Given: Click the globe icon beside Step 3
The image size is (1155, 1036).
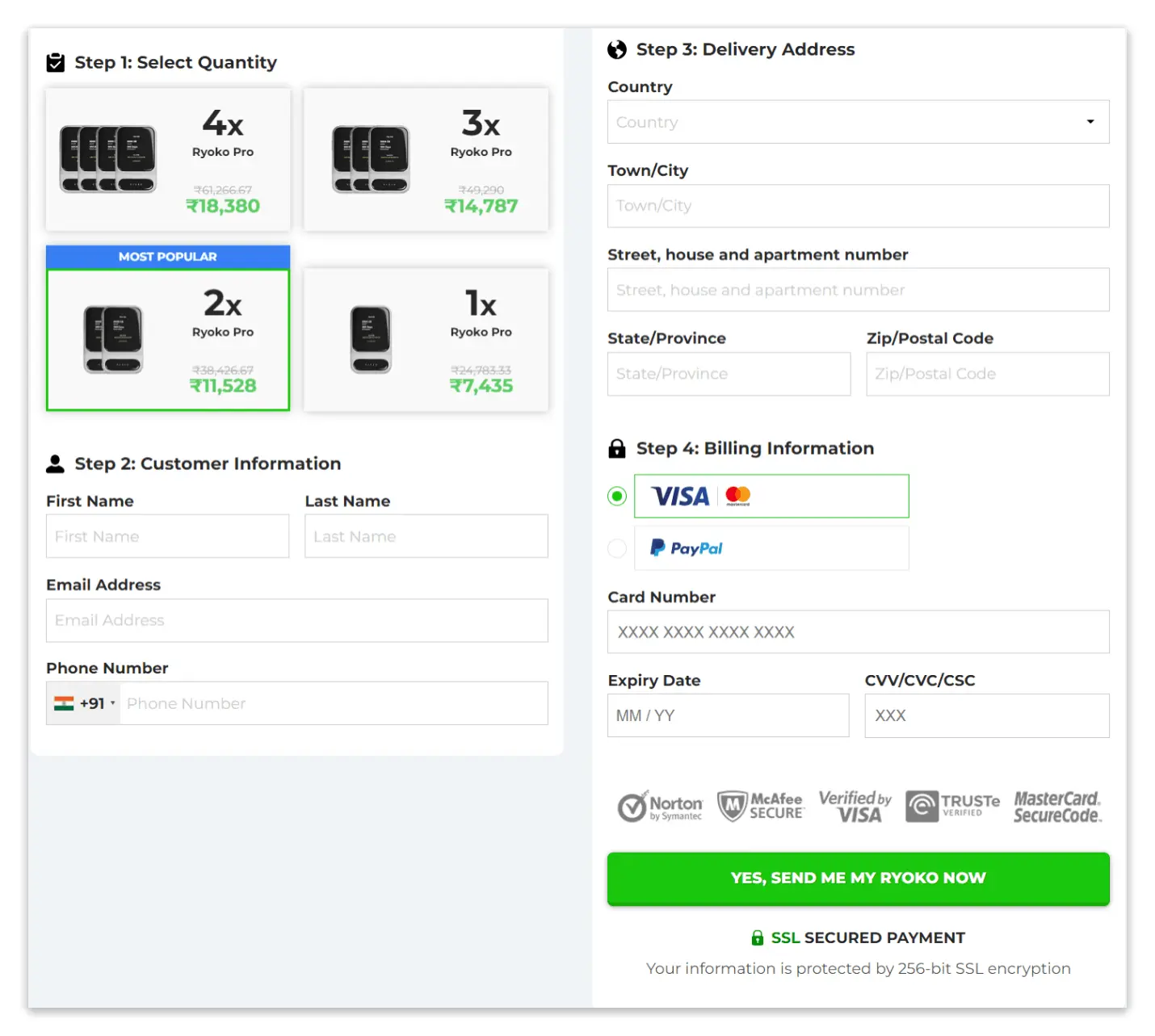Looking at the screenshot, I should (617, 50).
